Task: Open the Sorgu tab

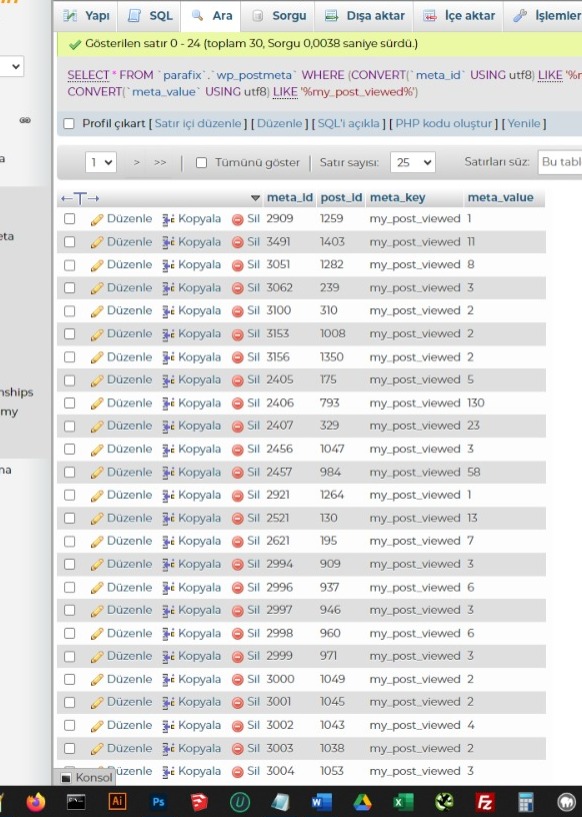Action: coord(279,16)
